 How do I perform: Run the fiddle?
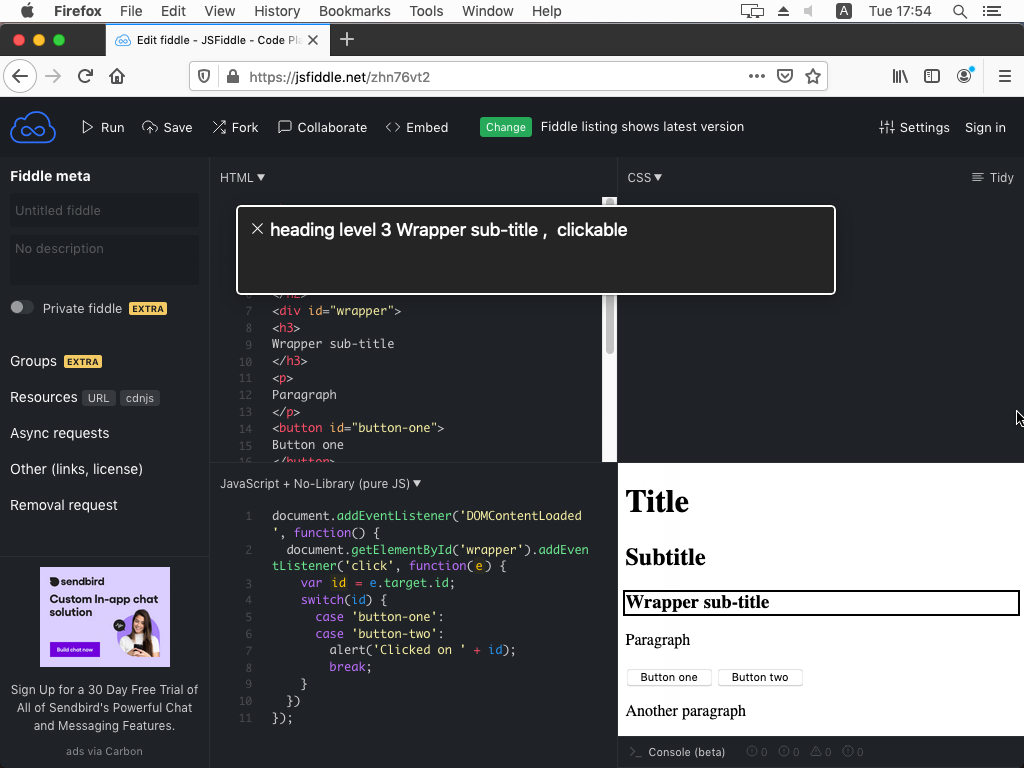pyautogui.click(x=103, y=127)
